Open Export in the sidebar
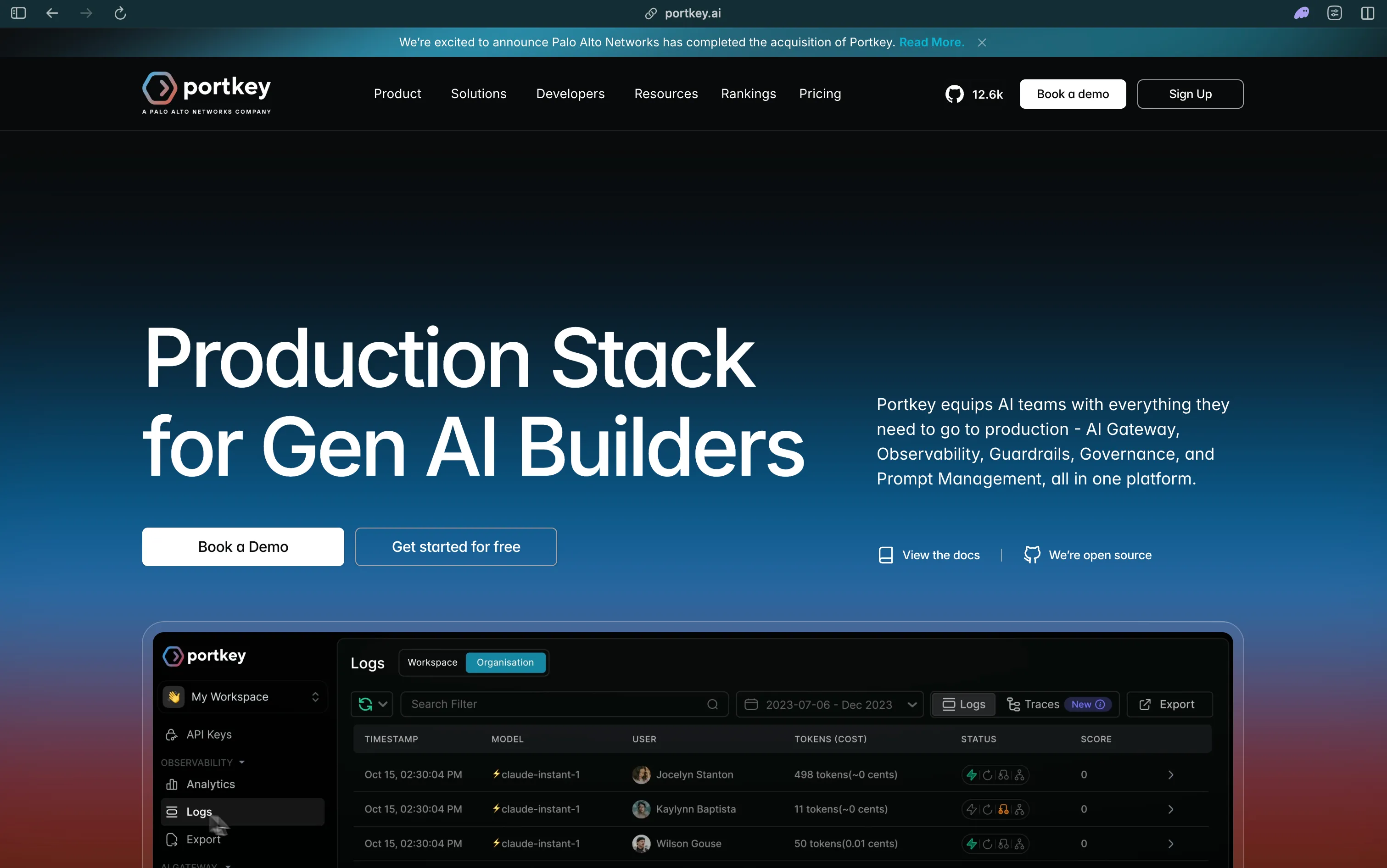Image resolution: width=1387 pixels, height=868 pixels. tap(193, 839)
